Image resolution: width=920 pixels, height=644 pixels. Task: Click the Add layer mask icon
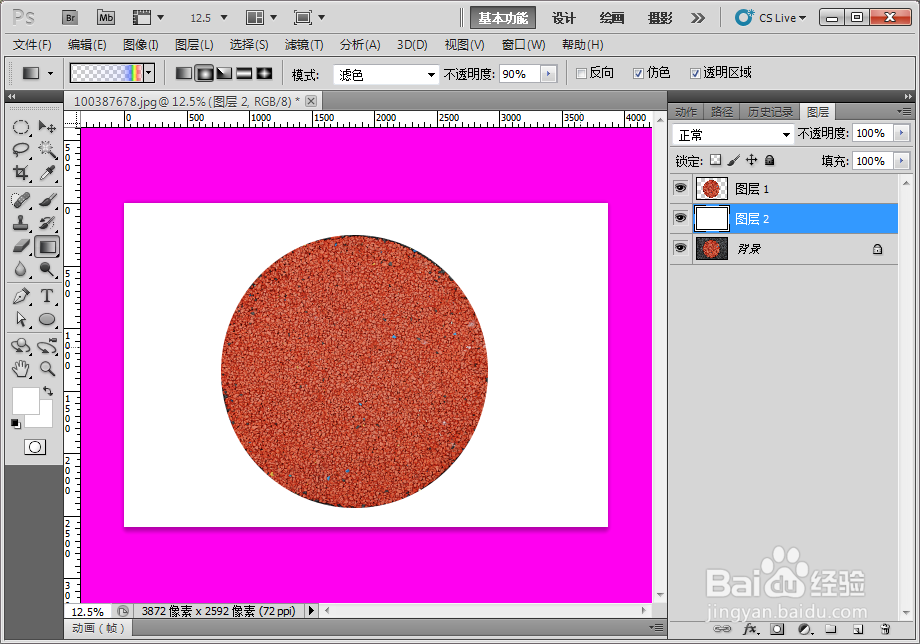tap(777, 628)
